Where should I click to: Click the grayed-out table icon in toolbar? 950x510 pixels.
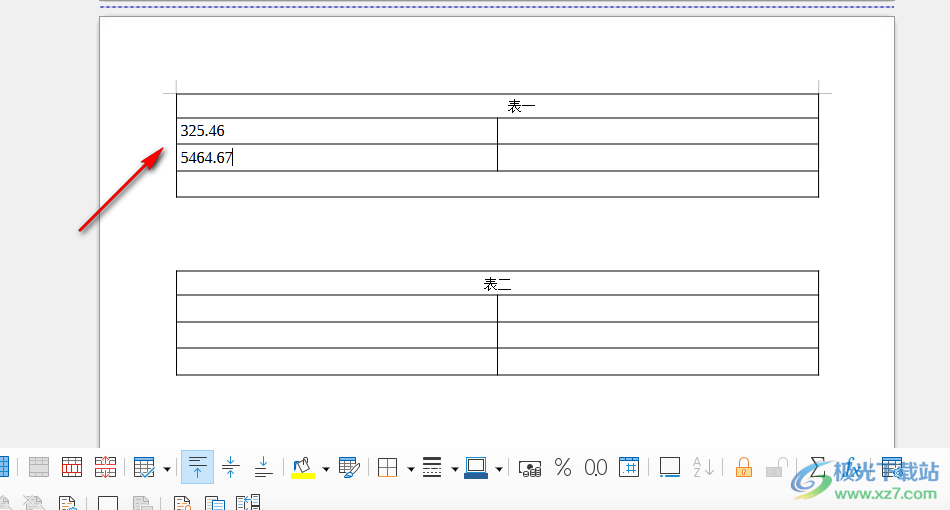pos(39,468)
